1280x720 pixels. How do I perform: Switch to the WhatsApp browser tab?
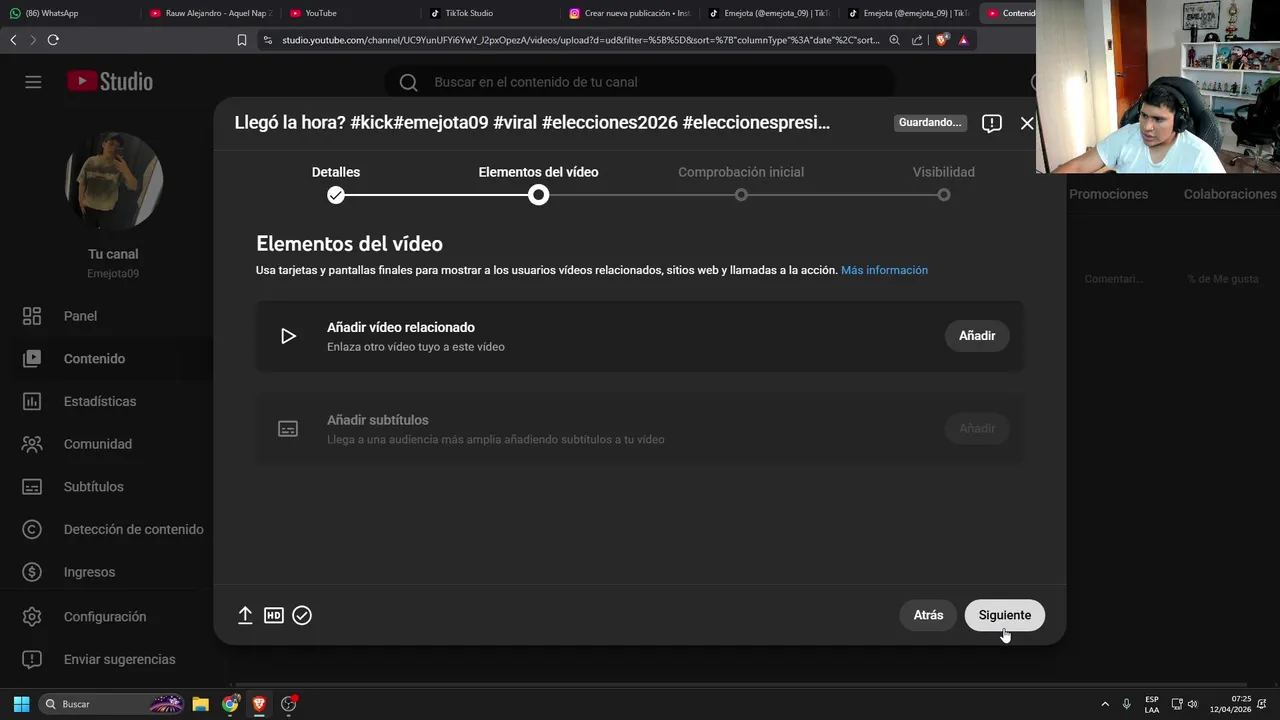pyautogui.click(x=70, y=13)
